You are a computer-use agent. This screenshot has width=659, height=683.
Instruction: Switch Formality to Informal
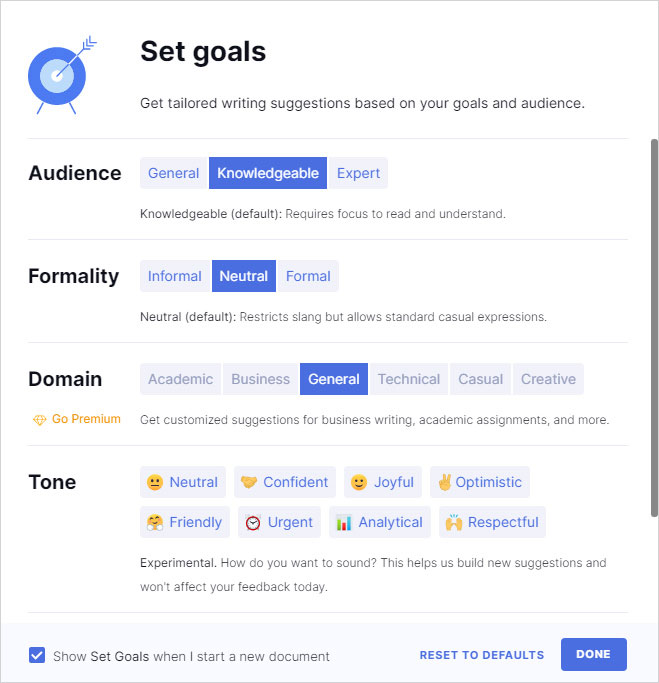pos(175,276)
